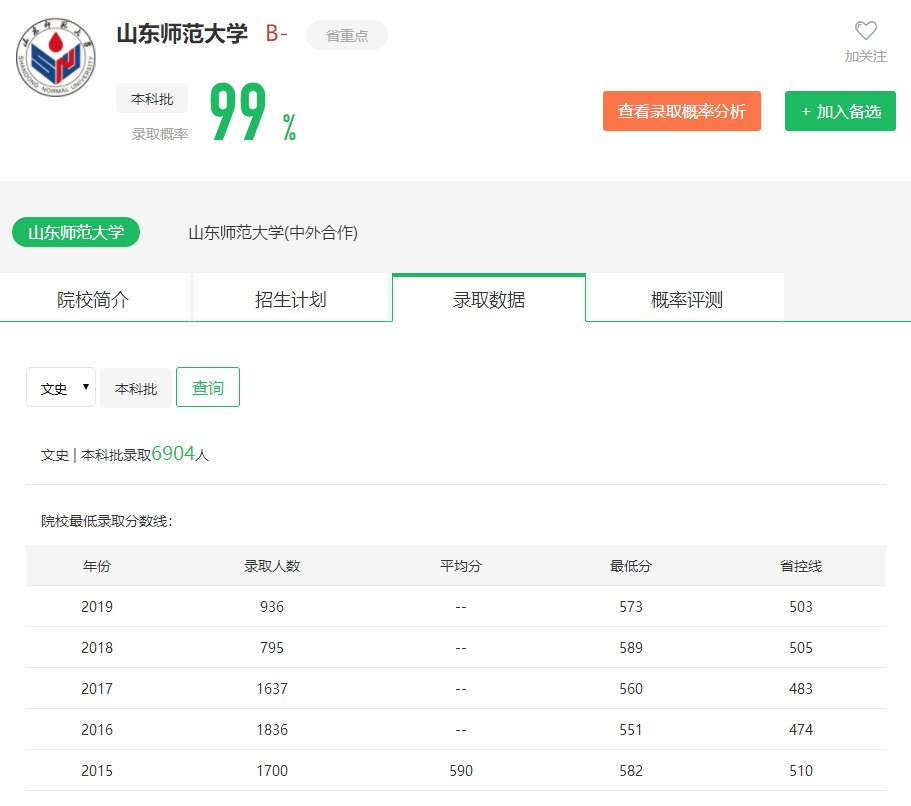Click provincial line 505
The width and height of the screenshot is (911, 806).
click(801, 648)
